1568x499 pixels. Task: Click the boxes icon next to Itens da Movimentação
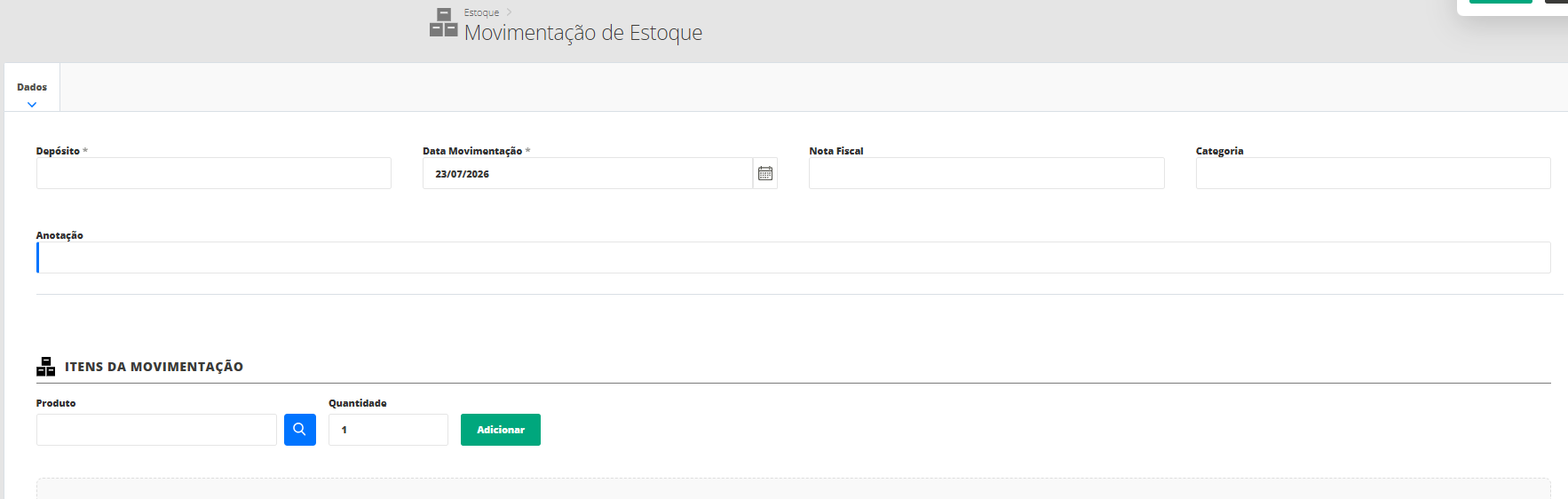coord(46,367)
